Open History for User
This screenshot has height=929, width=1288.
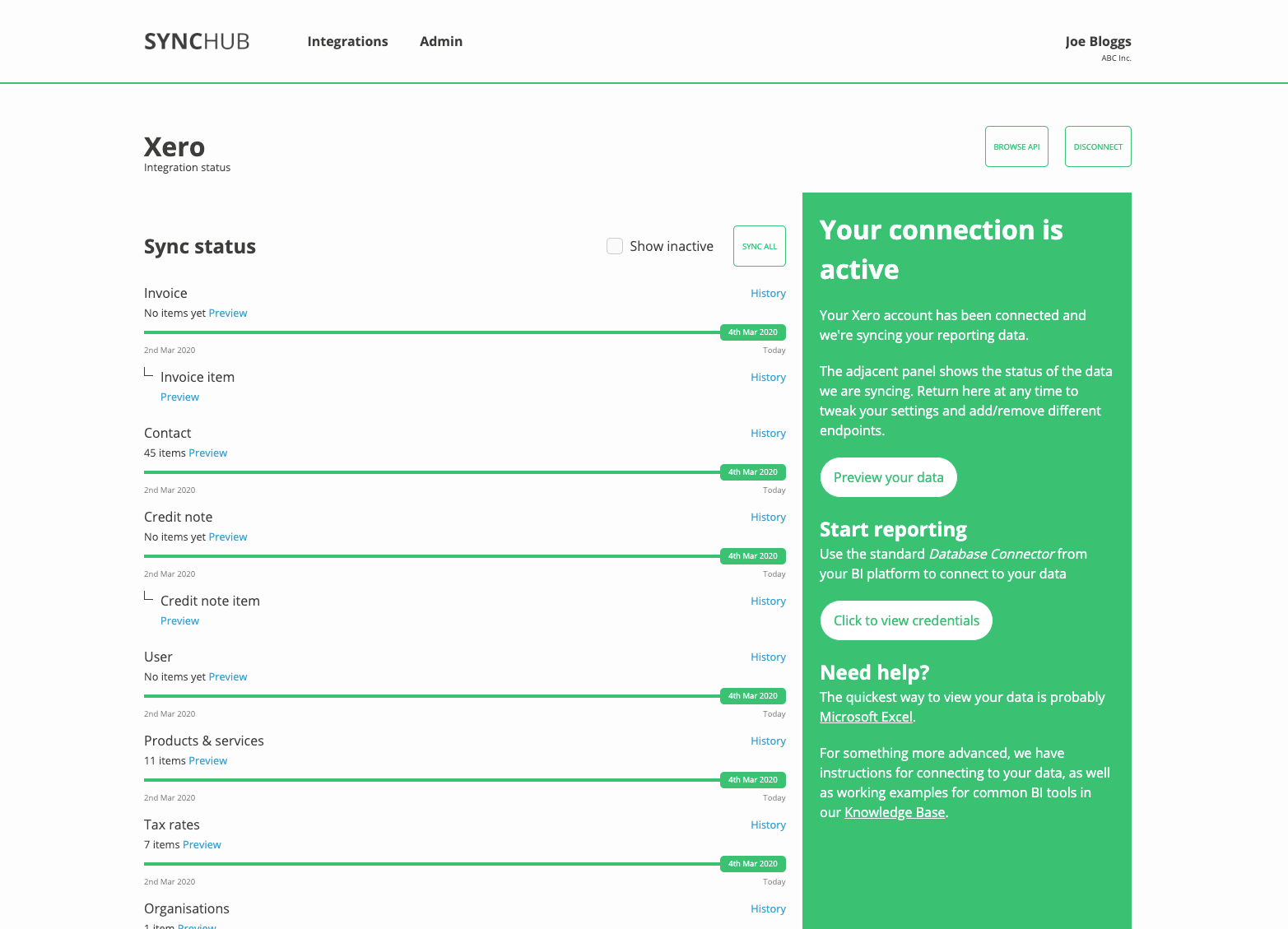click(768, 657)
